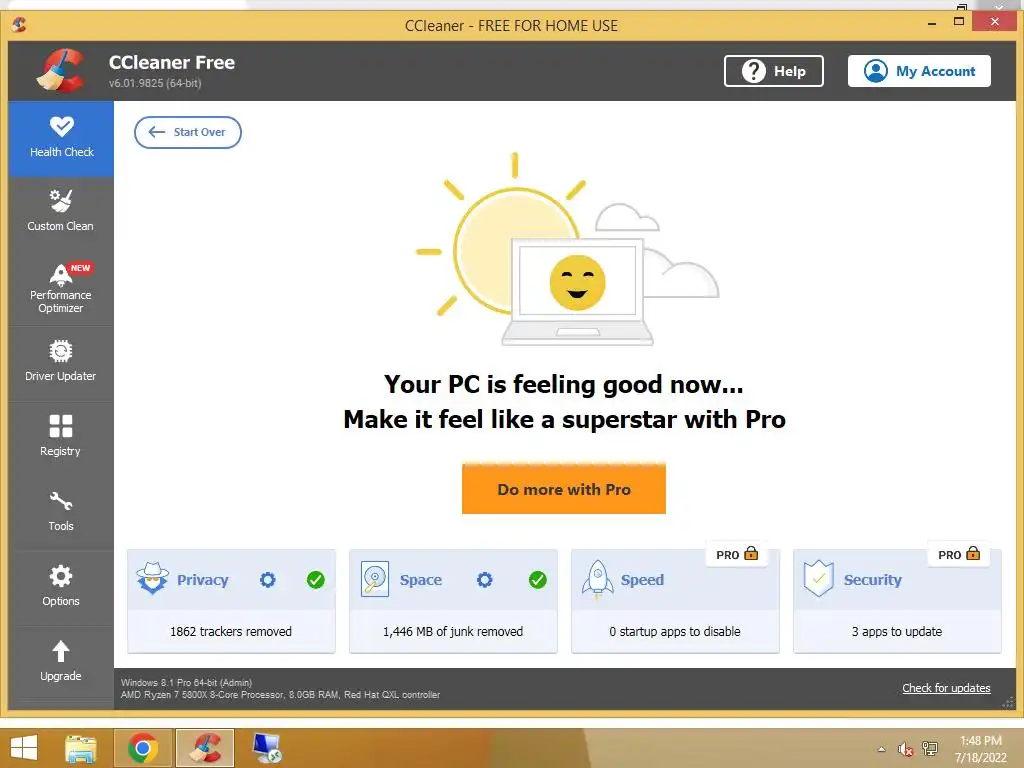Image resolution: width=1024 pixels, height=768 pixels.
Task: Click the Speed rocket icon
Action: click(598, 579)
